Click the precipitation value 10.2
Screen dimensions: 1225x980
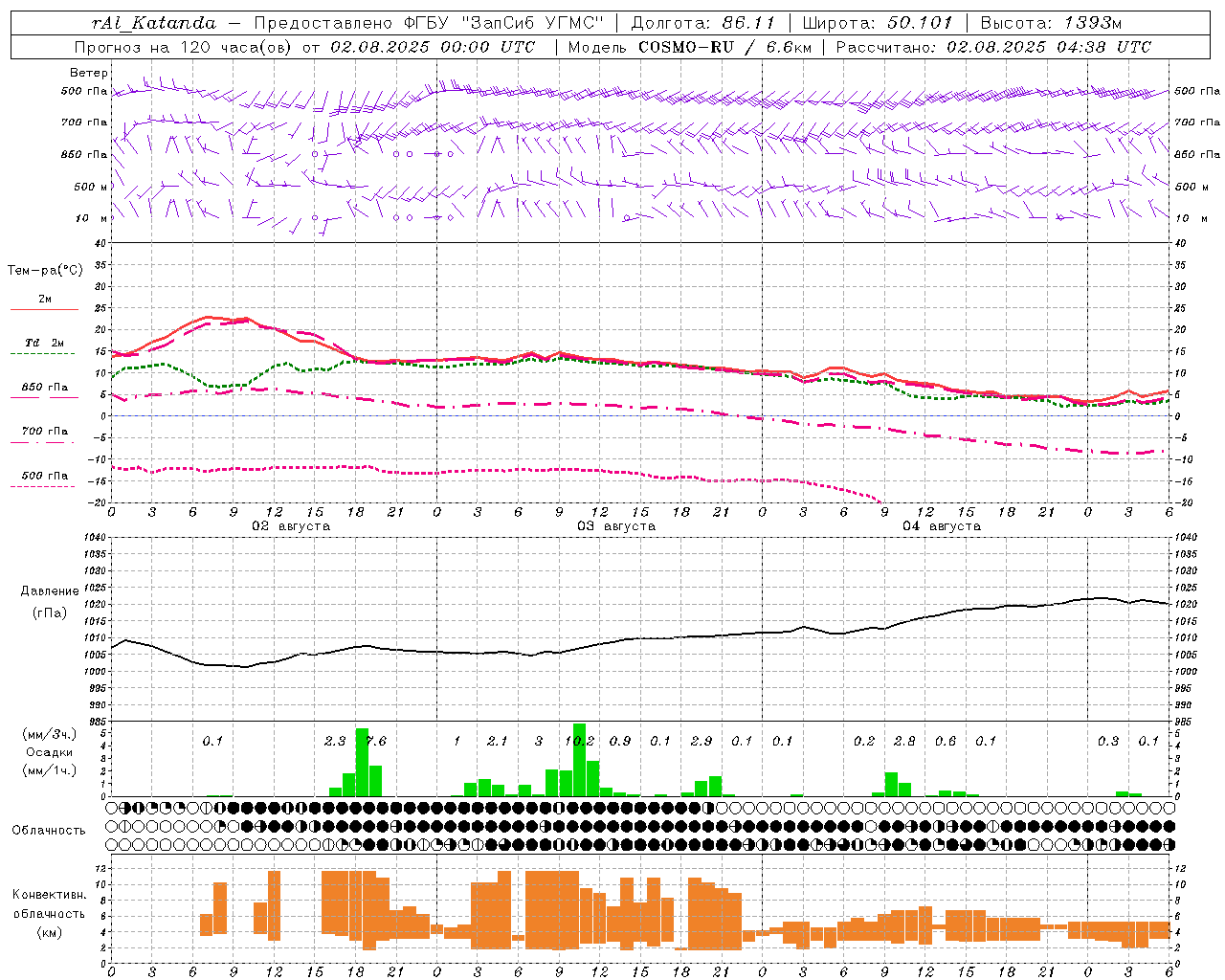(580, 741)
